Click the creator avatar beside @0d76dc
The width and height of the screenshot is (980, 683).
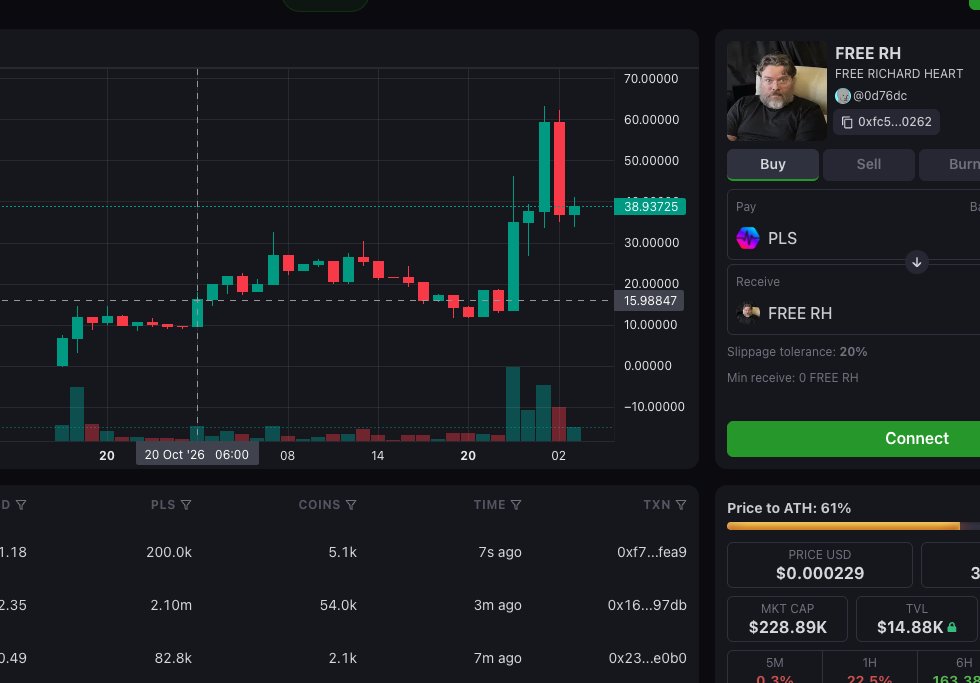(842, 96)
